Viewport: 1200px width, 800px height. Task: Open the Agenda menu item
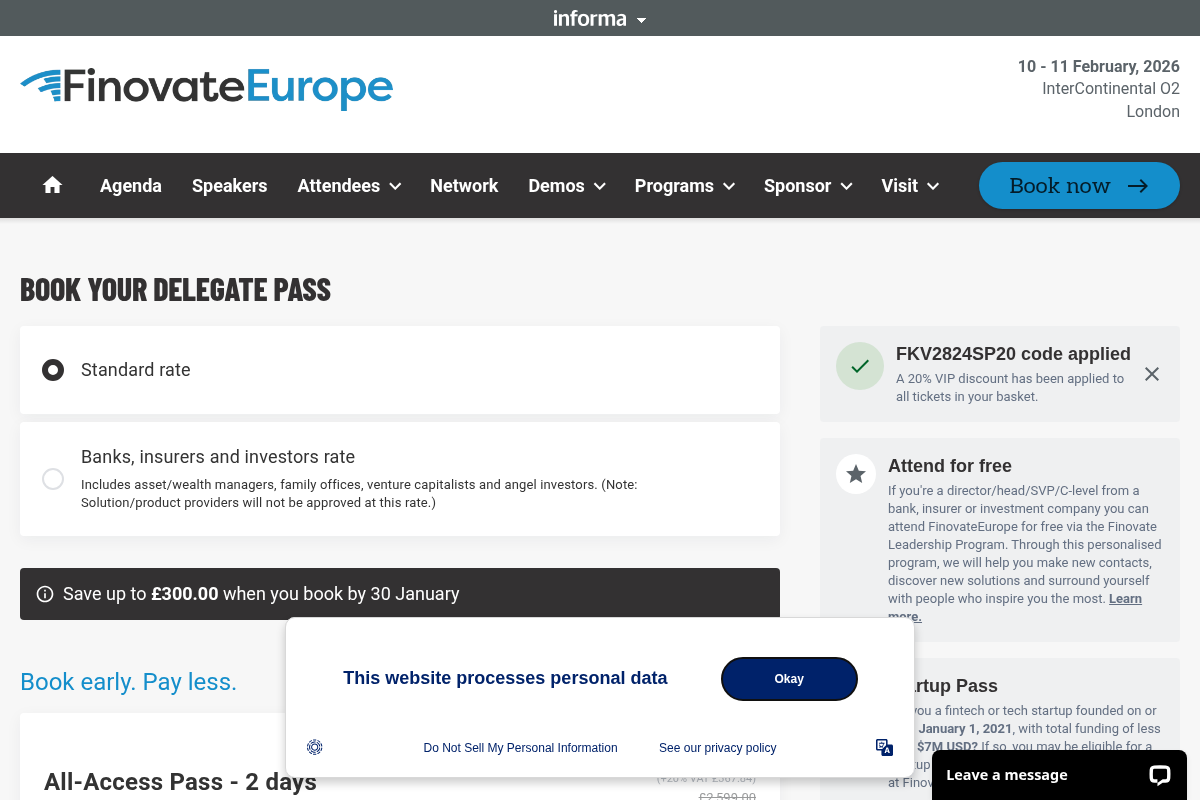point(131,186)
